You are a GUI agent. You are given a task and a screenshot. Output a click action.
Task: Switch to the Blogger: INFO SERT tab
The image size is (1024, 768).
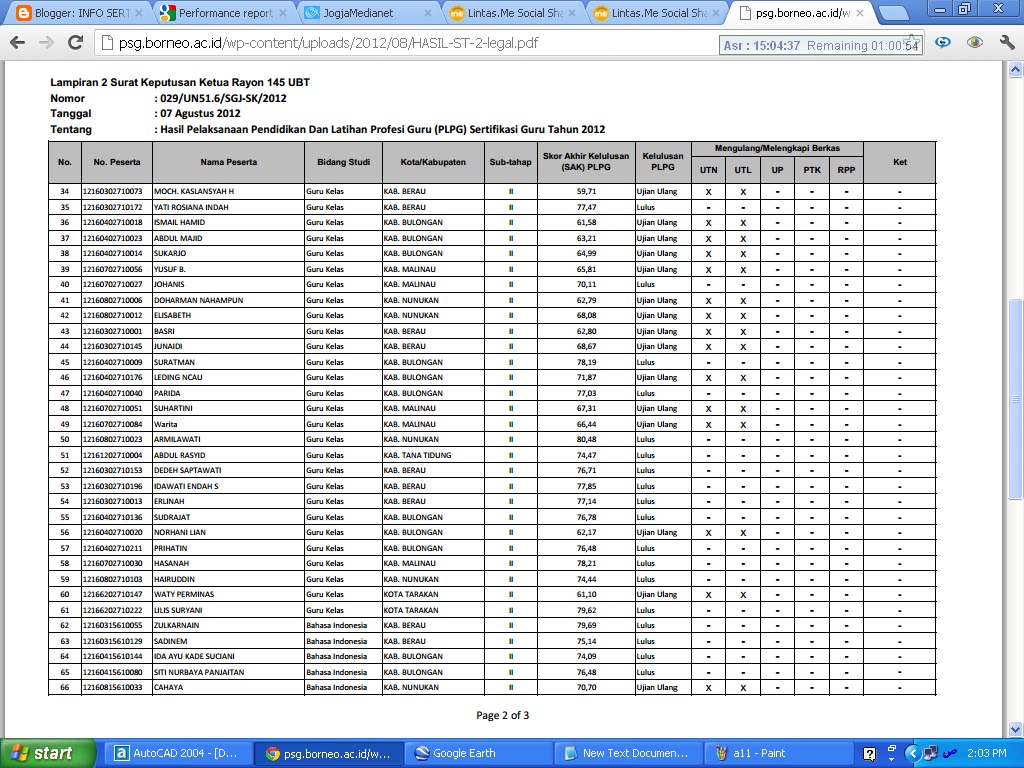[82, 13]
